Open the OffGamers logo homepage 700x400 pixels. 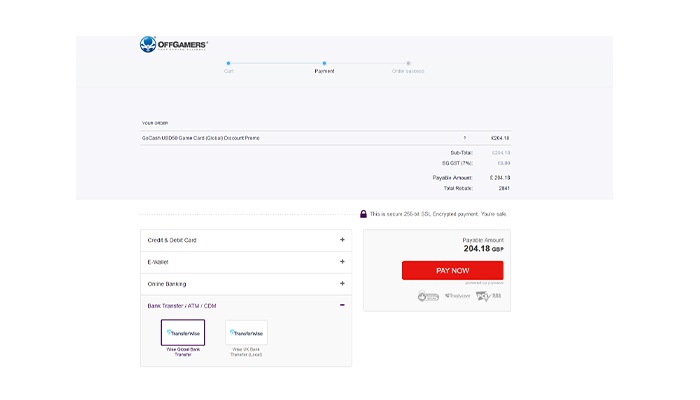coord(173,44)
